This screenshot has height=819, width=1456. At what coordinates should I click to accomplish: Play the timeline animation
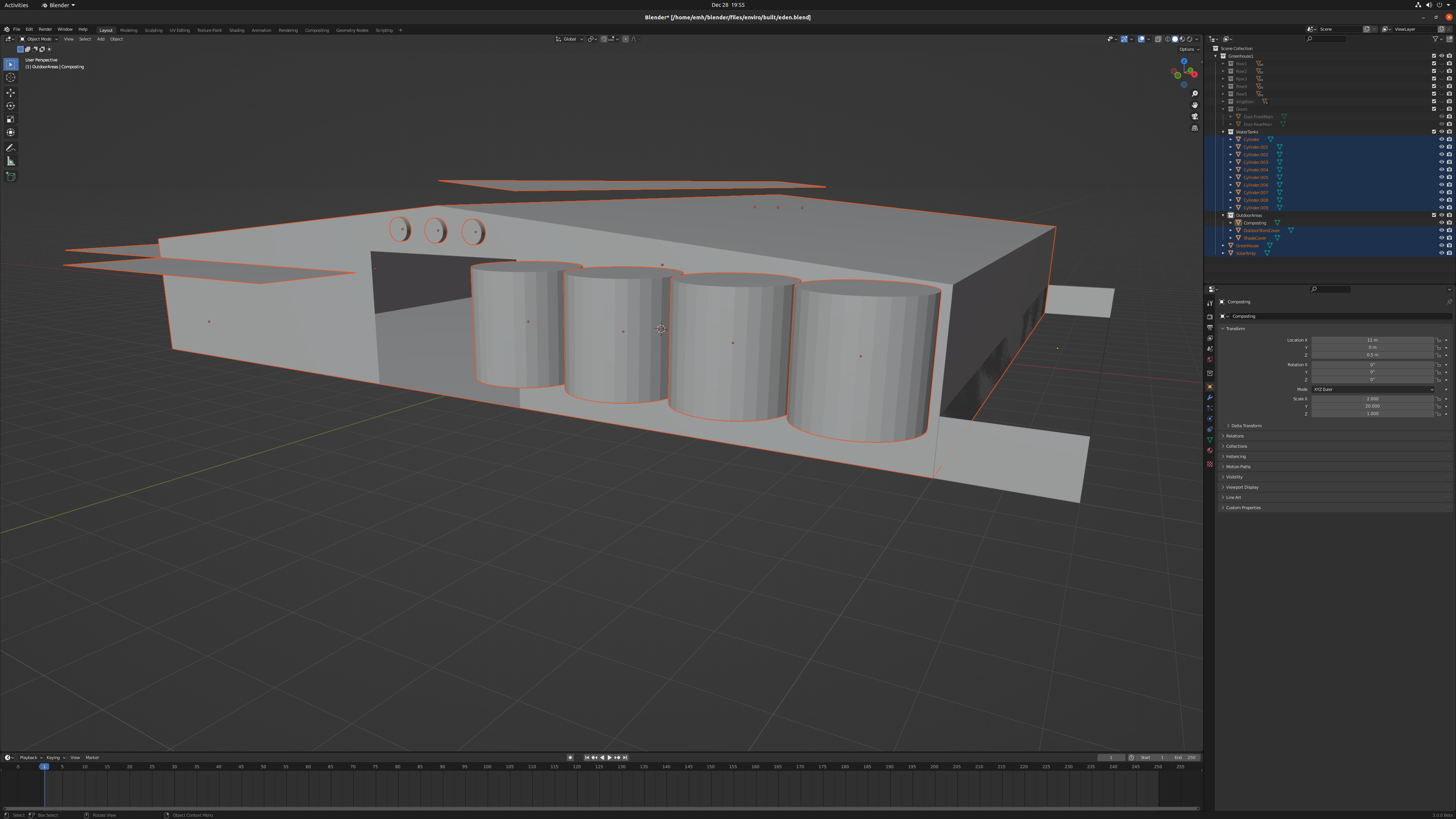click(609, 758)
